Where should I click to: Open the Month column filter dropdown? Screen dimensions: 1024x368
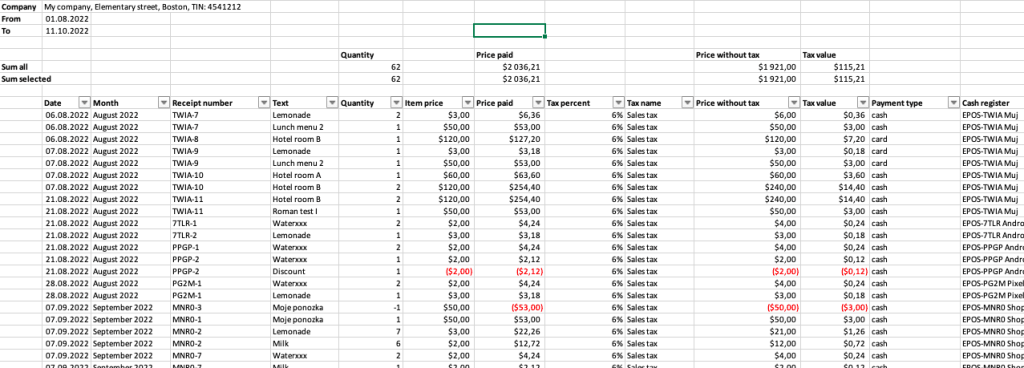tap(163, 103)
